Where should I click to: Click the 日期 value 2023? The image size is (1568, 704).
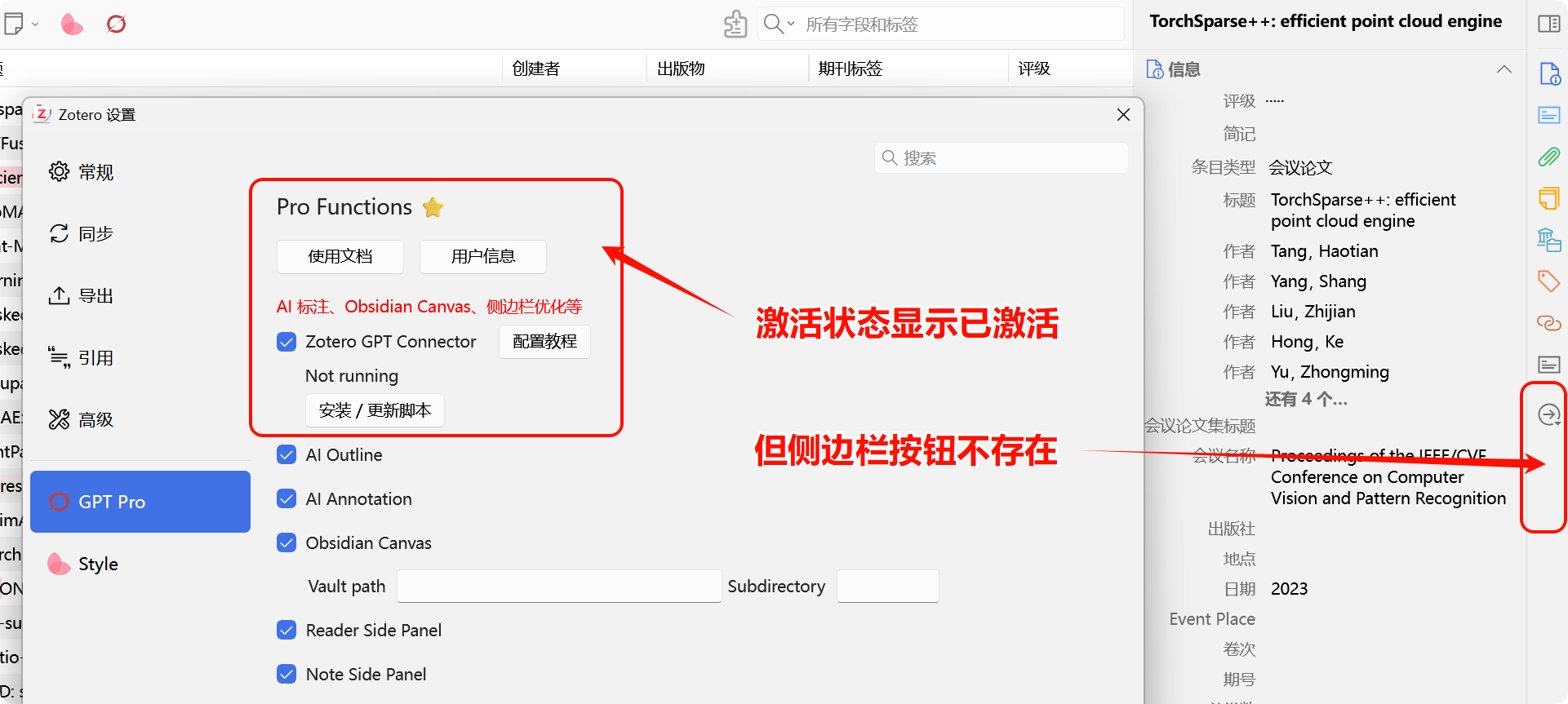tap(1289, 589)
